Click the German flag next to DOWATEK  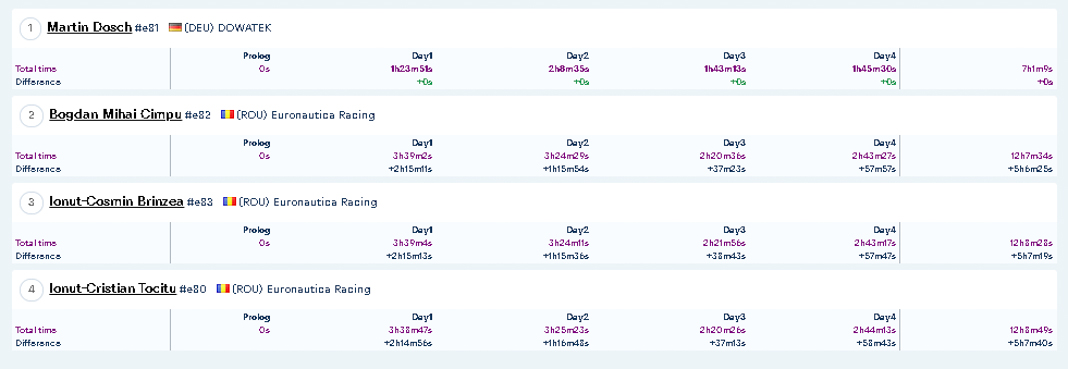pos(175,28)
